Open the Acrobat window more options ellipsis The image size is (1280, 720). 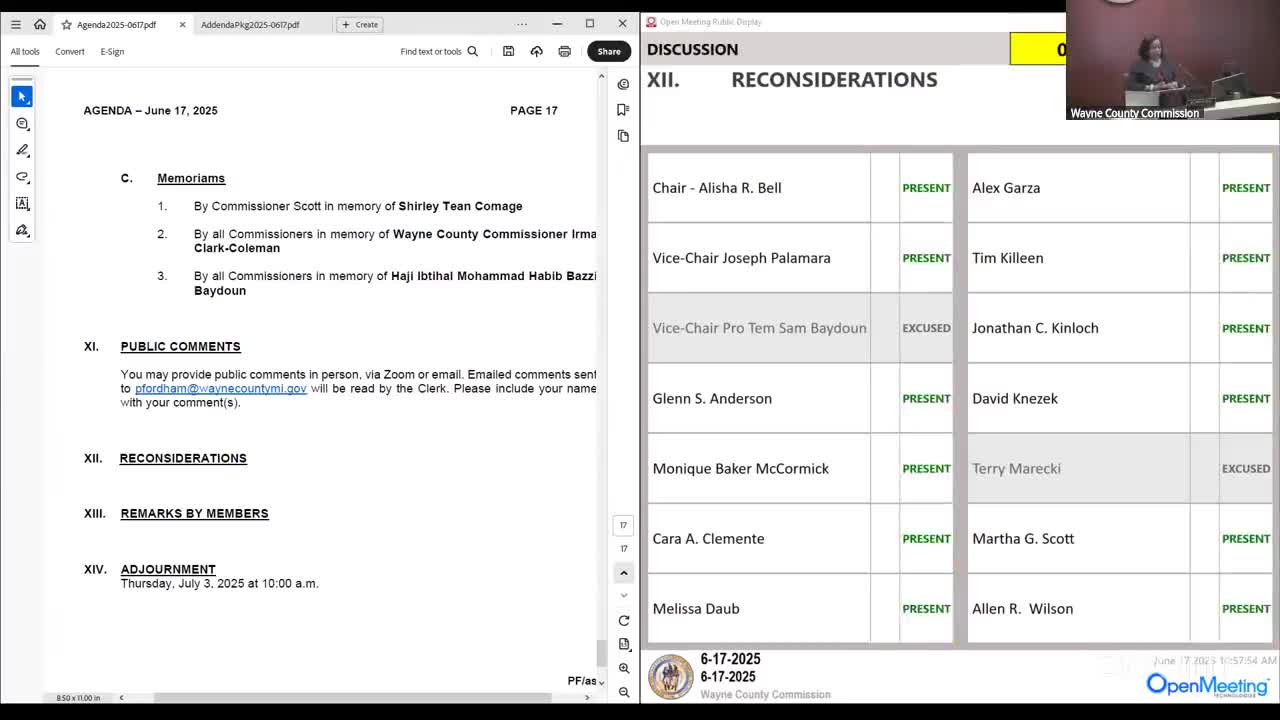(x=521, y=24)
